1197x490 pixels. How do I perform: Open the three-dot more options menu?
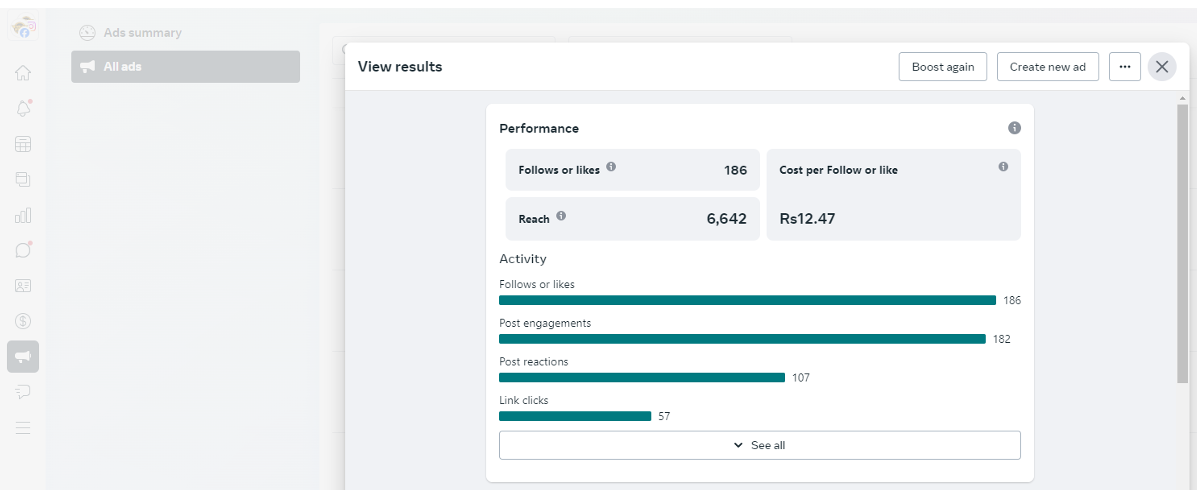tap(1124, 67)
